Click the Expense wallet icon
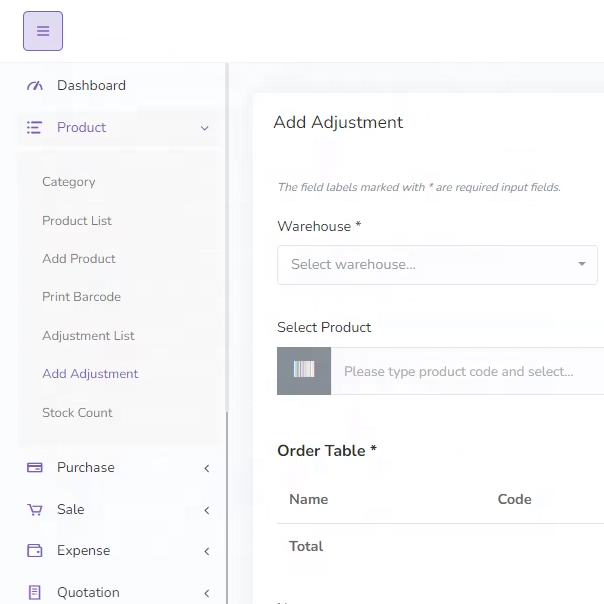The width and height of the screenshot is (604, 604). [35, 551]
